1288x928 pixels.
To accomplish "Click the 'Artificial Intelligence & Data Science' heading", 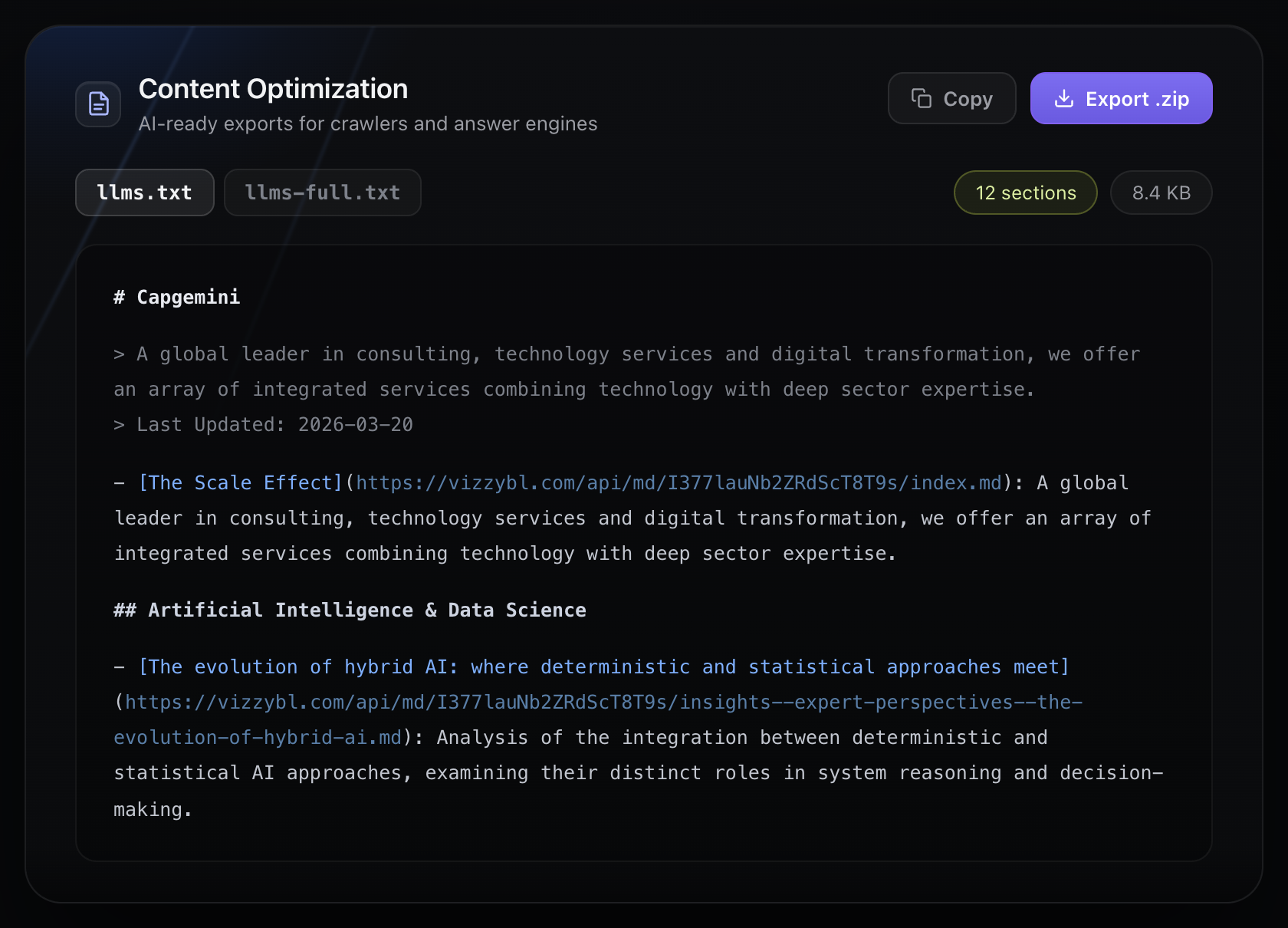I will (x=350, y=610).
